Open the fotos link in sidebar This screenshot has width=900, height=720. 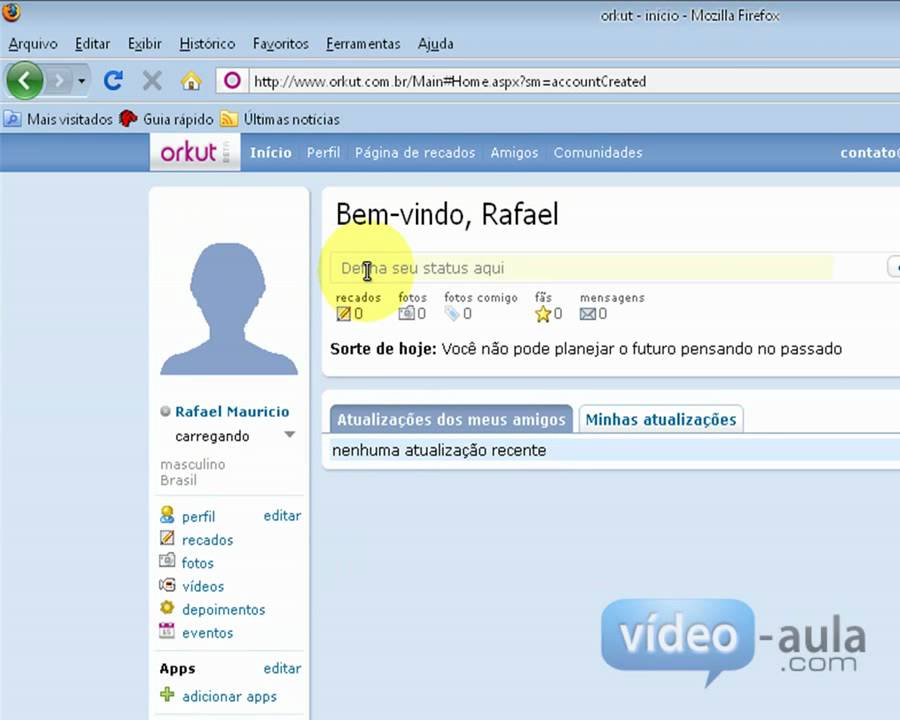tap(197, 563)
